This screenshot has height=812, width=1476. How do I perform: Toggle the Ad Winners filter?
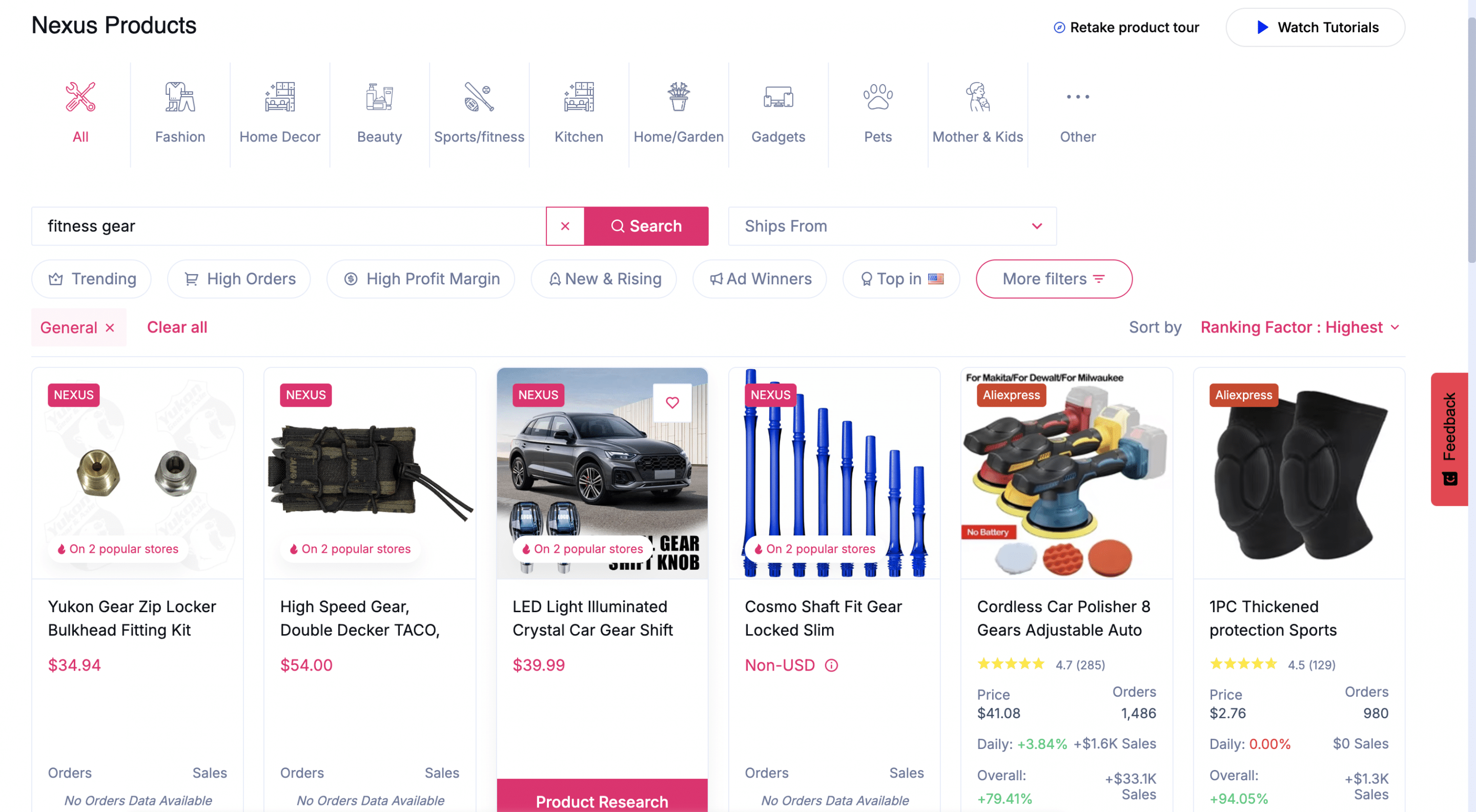pos(760,279)
